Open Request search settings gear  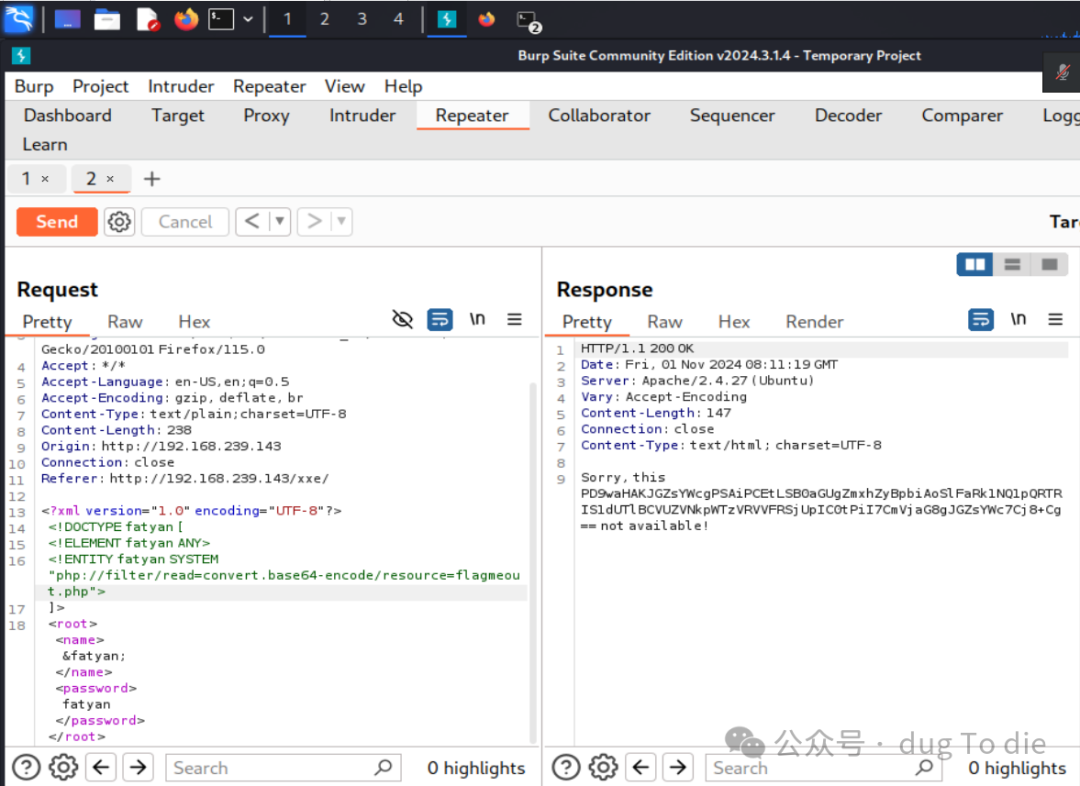coord(63,767)
